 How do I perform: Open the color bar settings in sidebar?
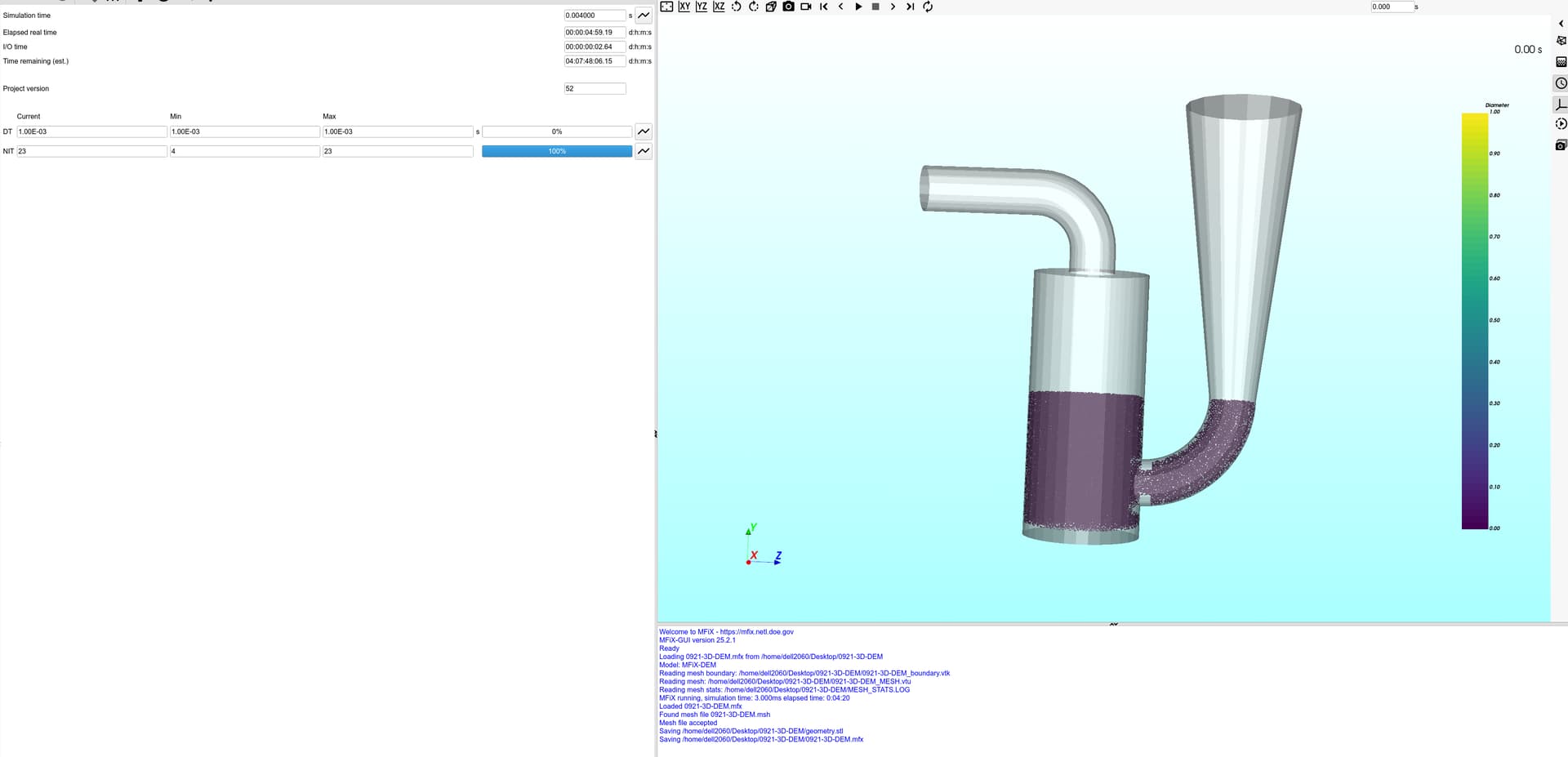coord(1561,62)
